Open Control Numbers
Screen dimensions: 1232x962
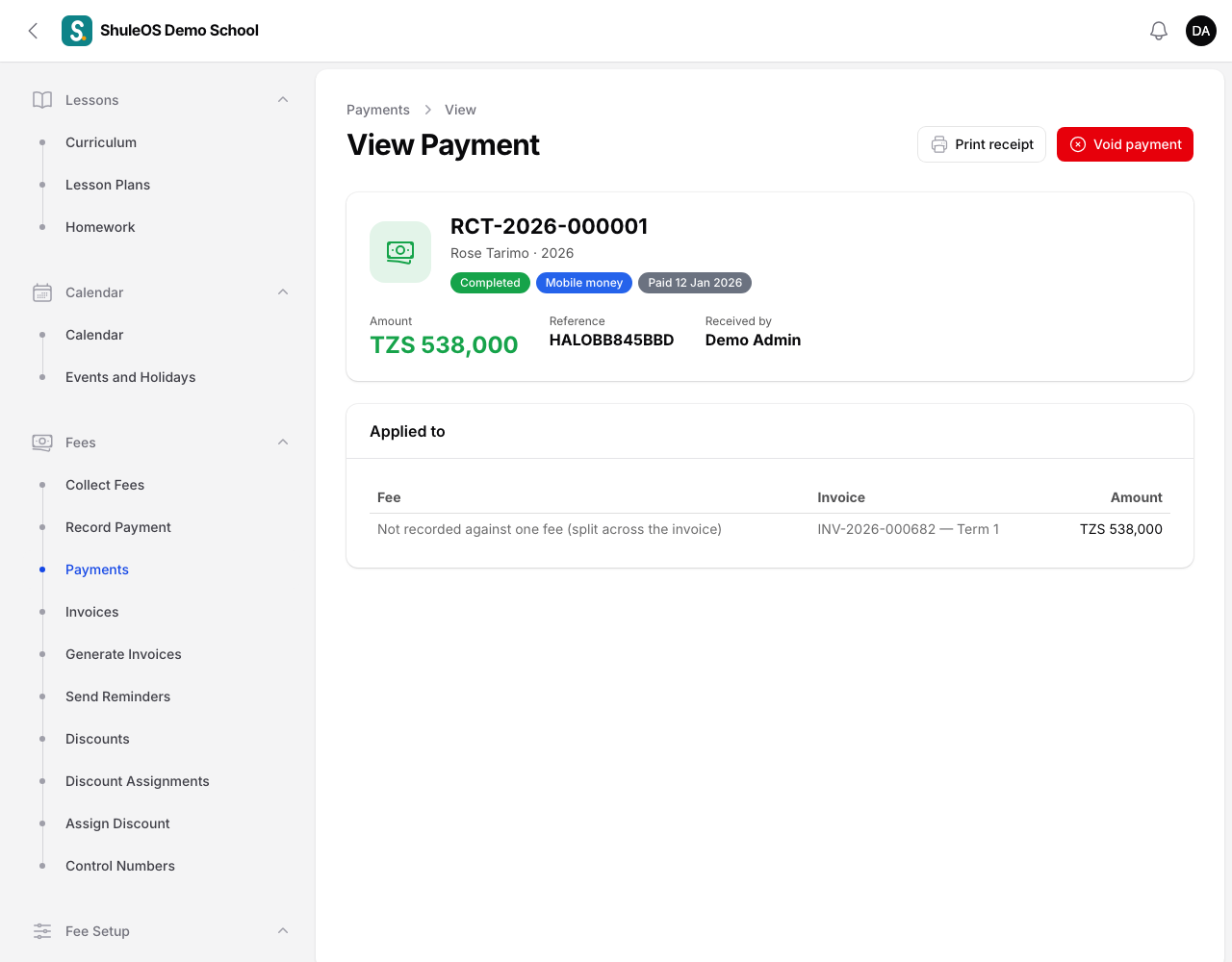point(120,866)
